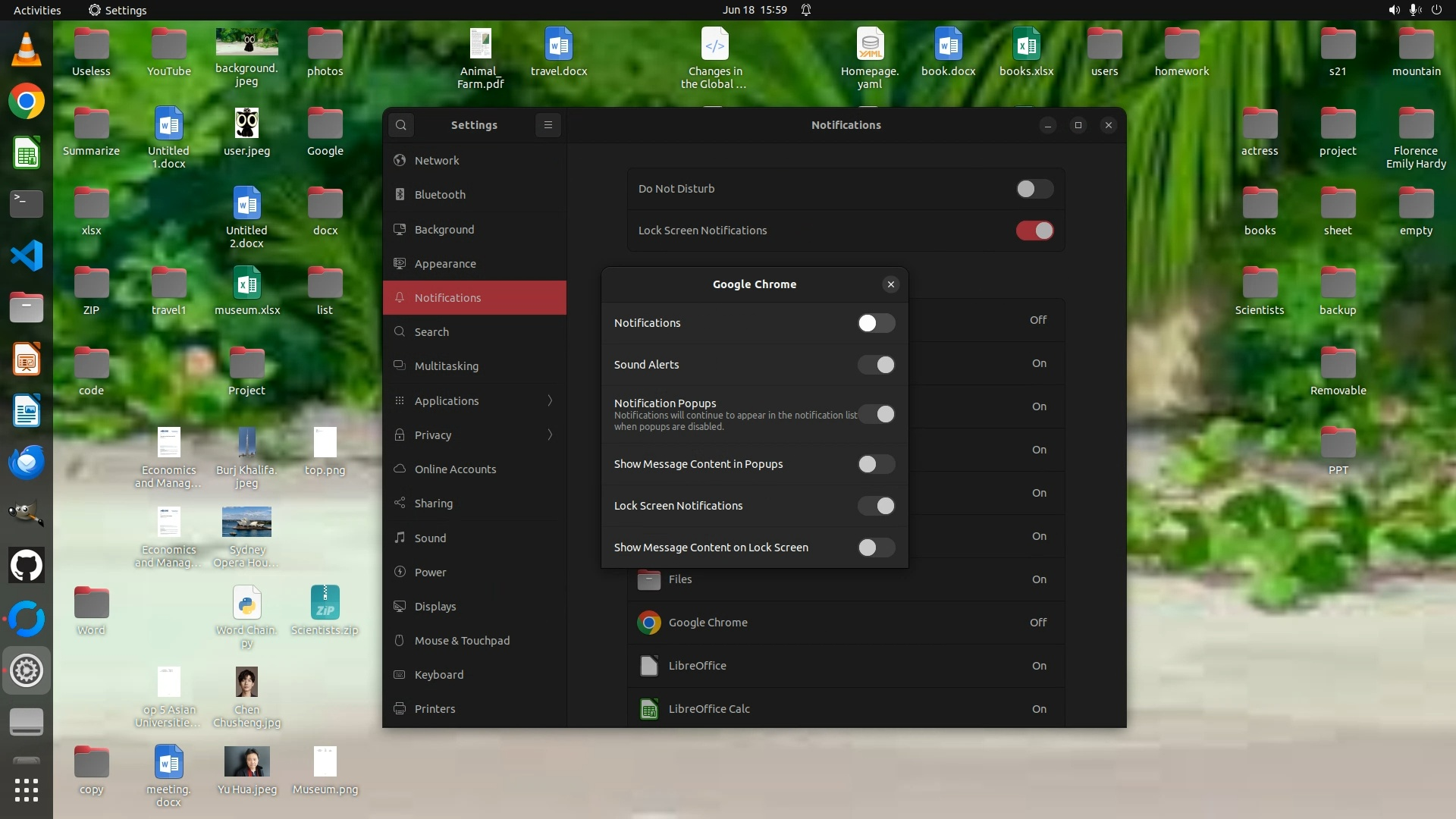
Task: Click the notification bell in top bar
Action: [x=806, y=10]
